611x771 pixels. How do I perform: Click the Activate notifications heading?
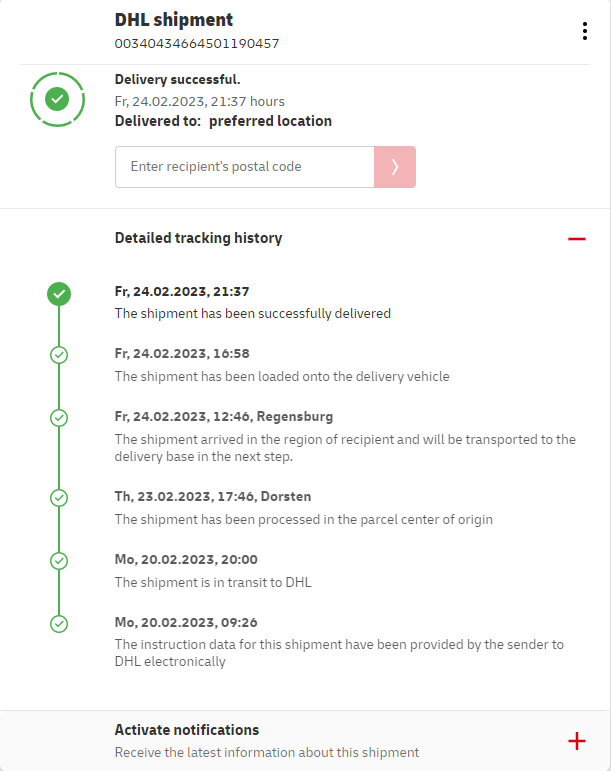[187, 730]
